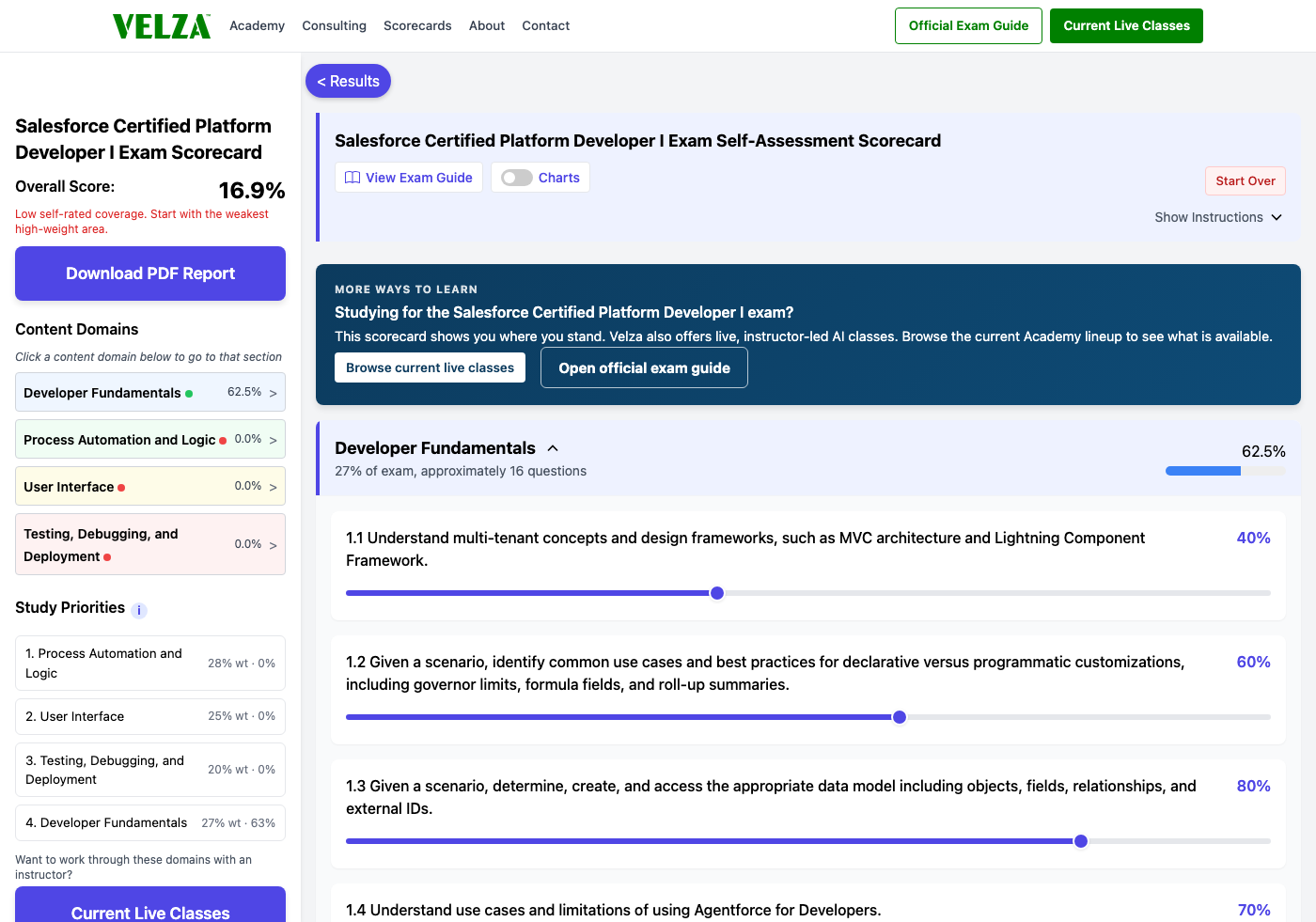Click the 70% value for objective 1.4

click(x=1254, y=910)
